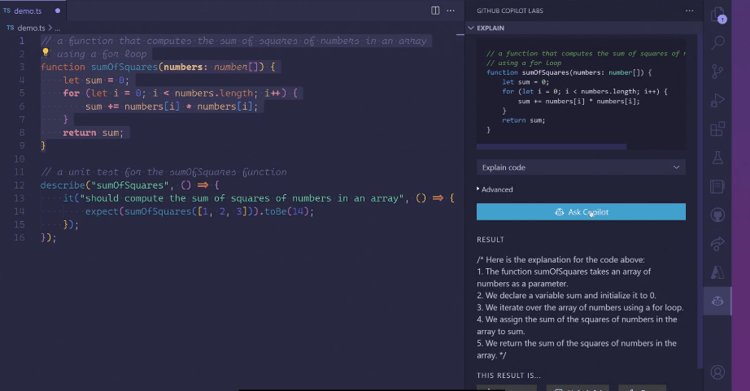Click the it("should compute the sum" line
This screenshot has width=750, height=391.
pyautogui.click(x=258, y=198)
